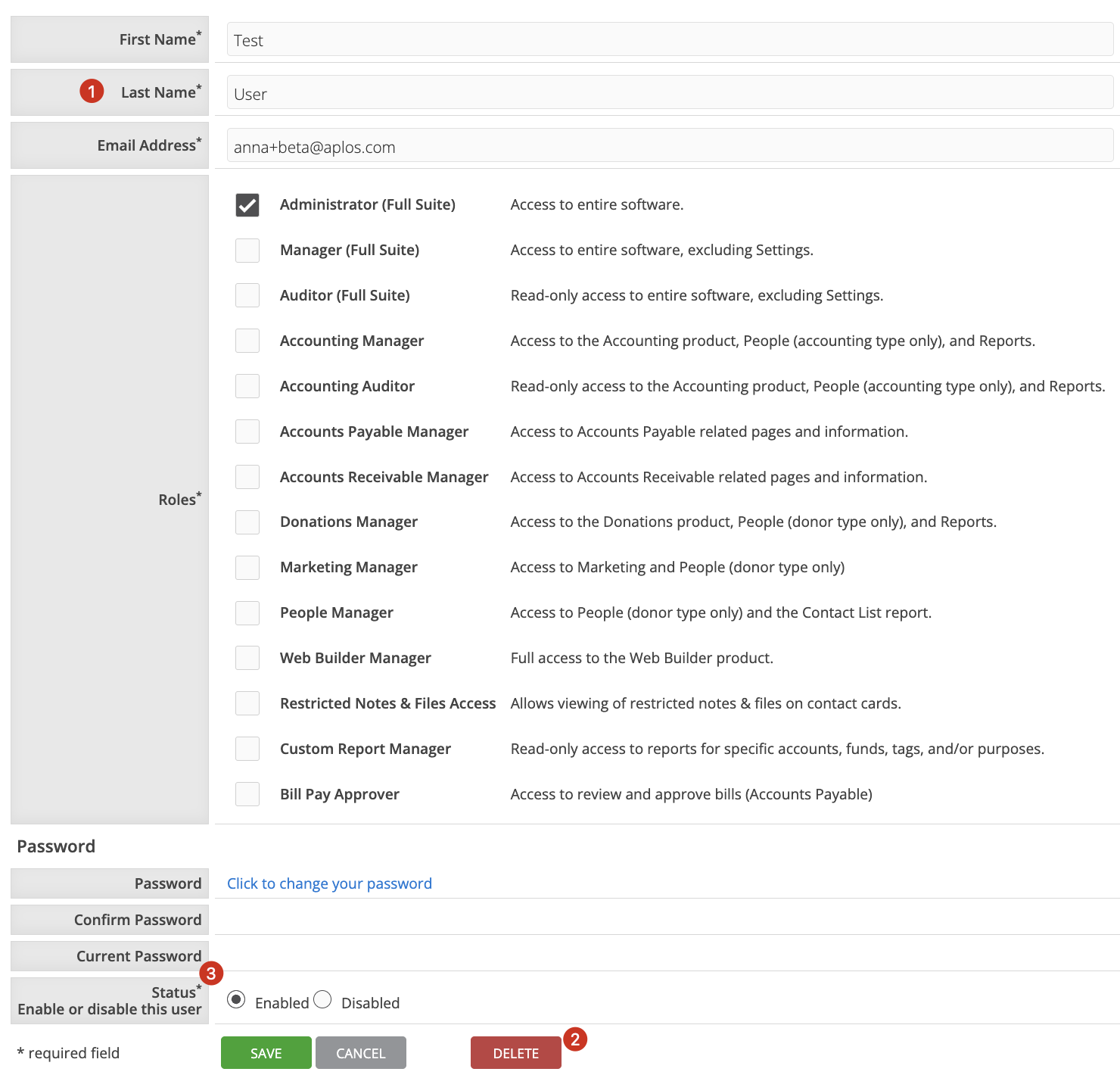
Task: Check the Donations Manager role
Action: [247, 522]
